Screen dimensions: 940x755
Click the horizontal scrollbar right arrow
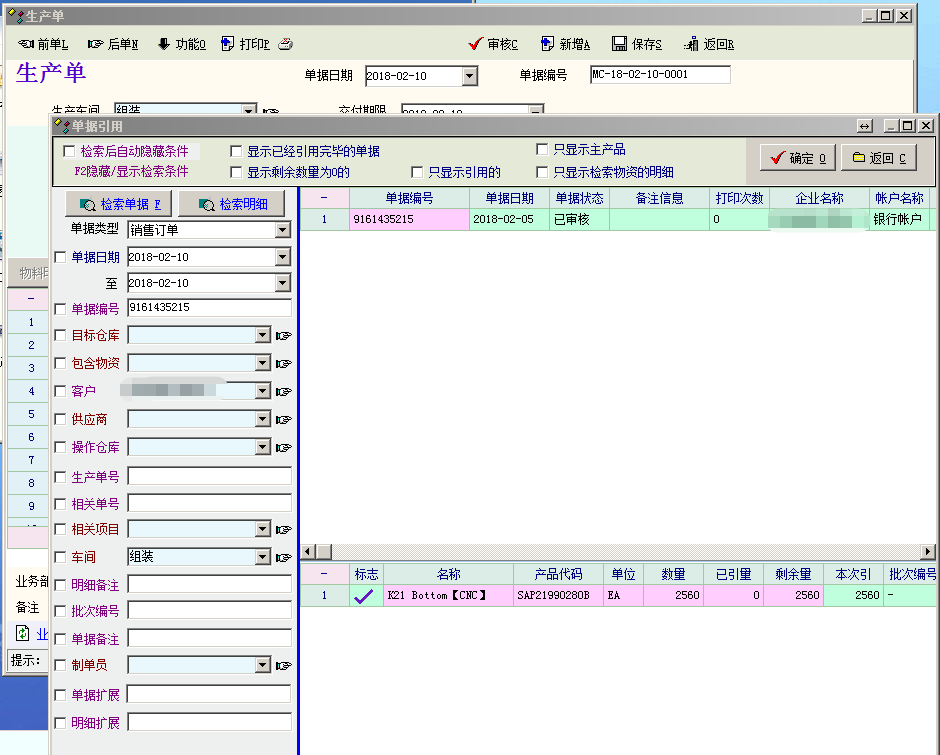pos(928,552)
